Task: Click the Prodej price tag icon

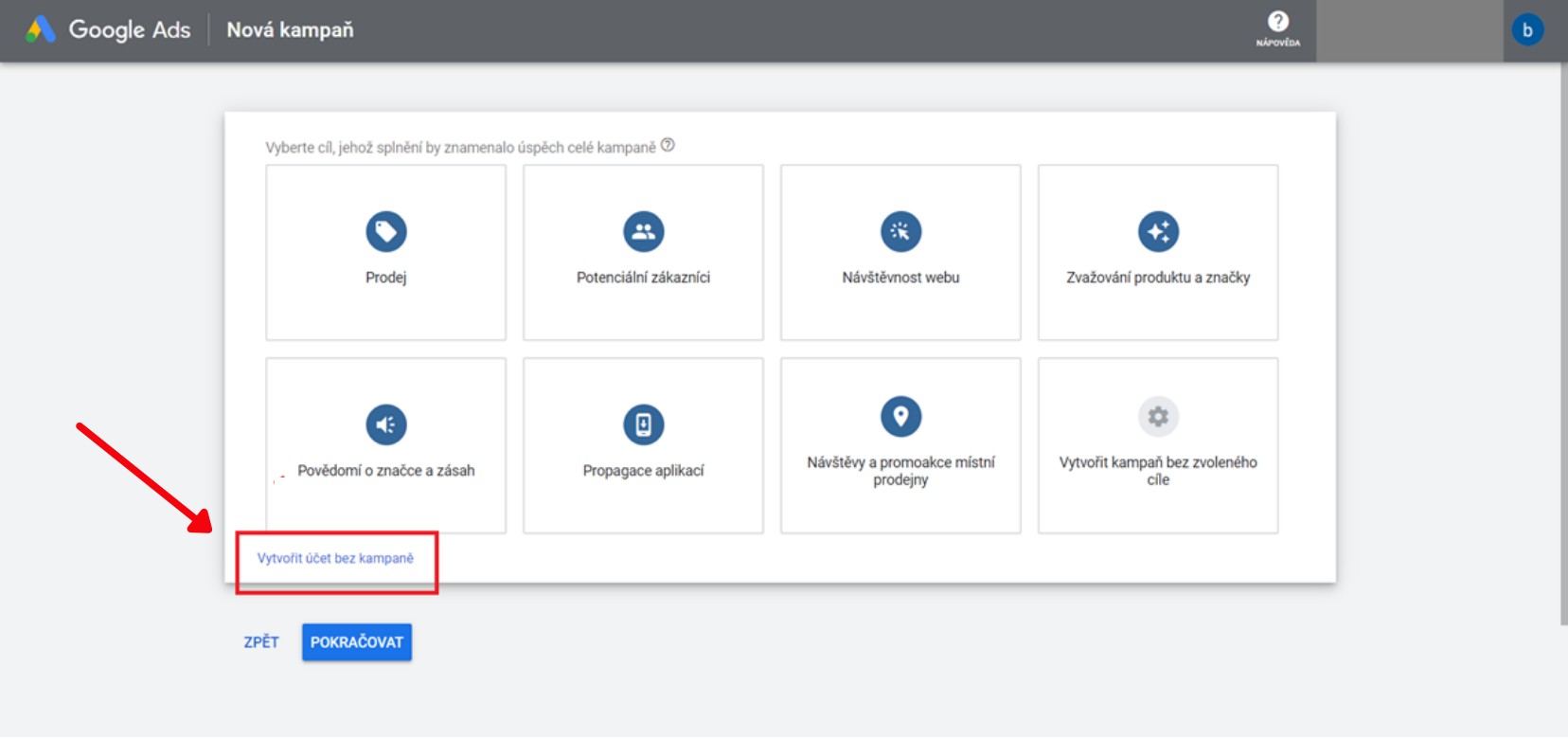Action: click(x=385, y=231)
